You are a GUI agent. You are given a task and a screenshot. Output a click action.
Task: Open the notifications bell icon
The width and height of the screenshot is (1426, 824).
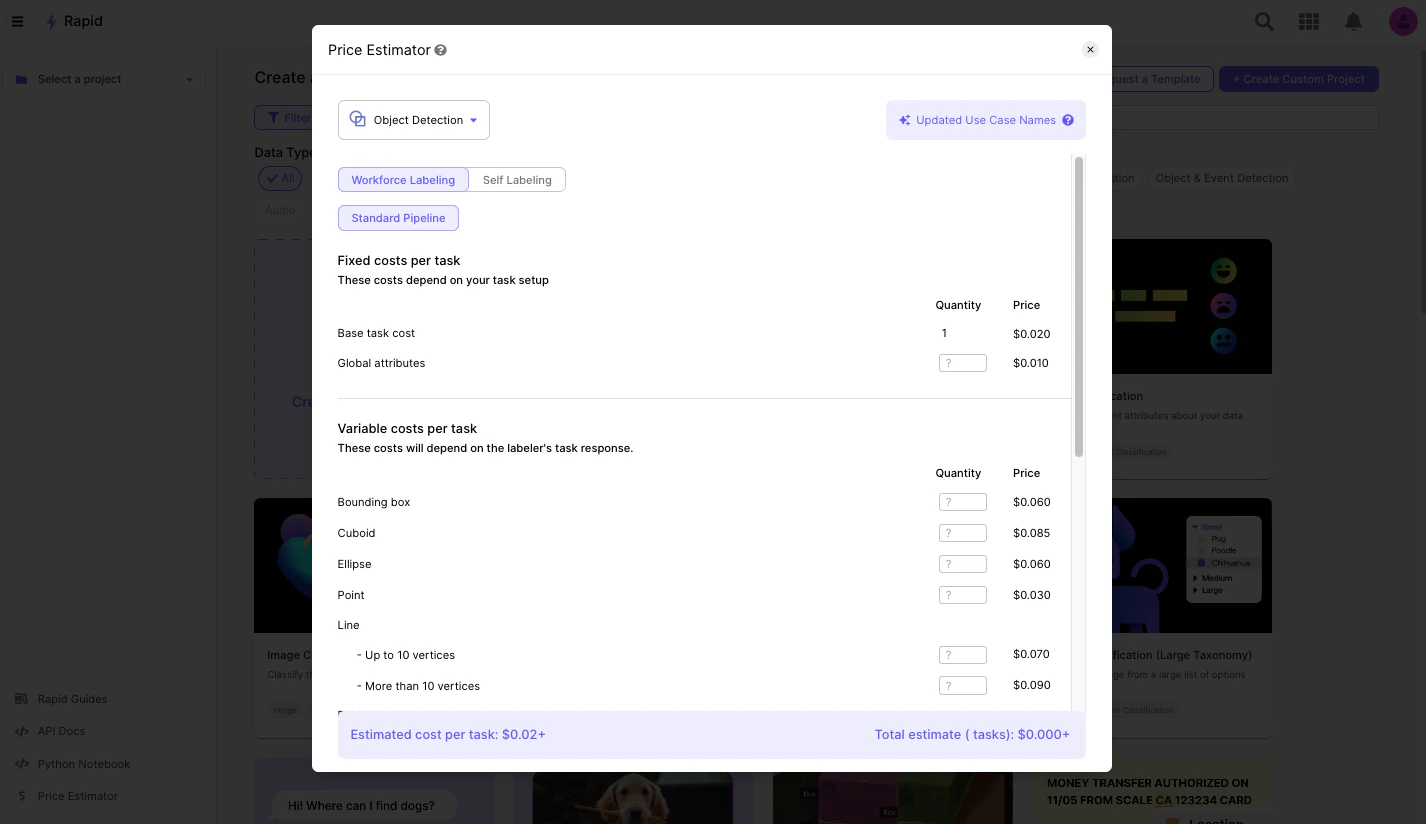click(x=1353, y=21)
